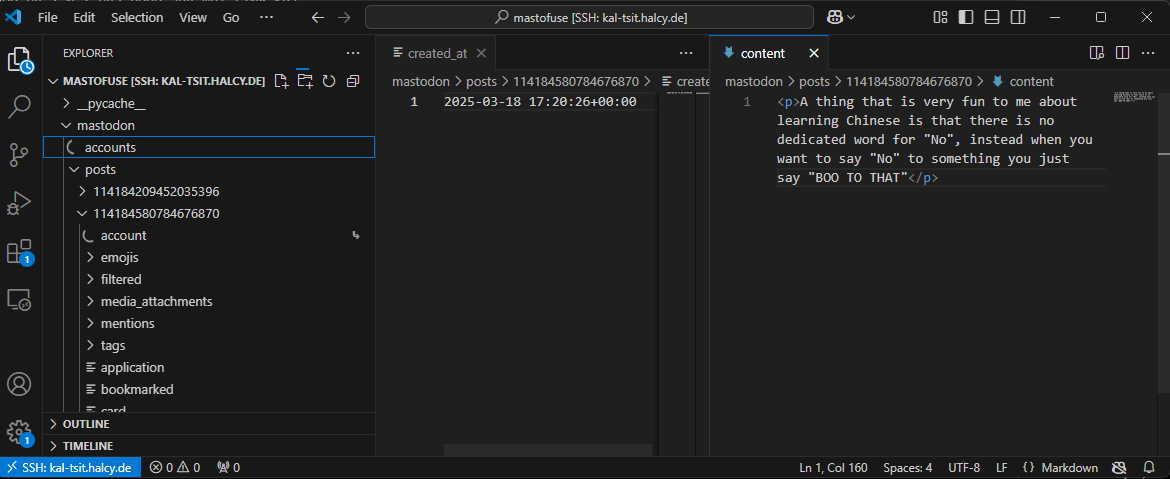Viewport: 1170px width, 479px height.
Task: Switch to the created_at tab
Action: coord(437,54)
